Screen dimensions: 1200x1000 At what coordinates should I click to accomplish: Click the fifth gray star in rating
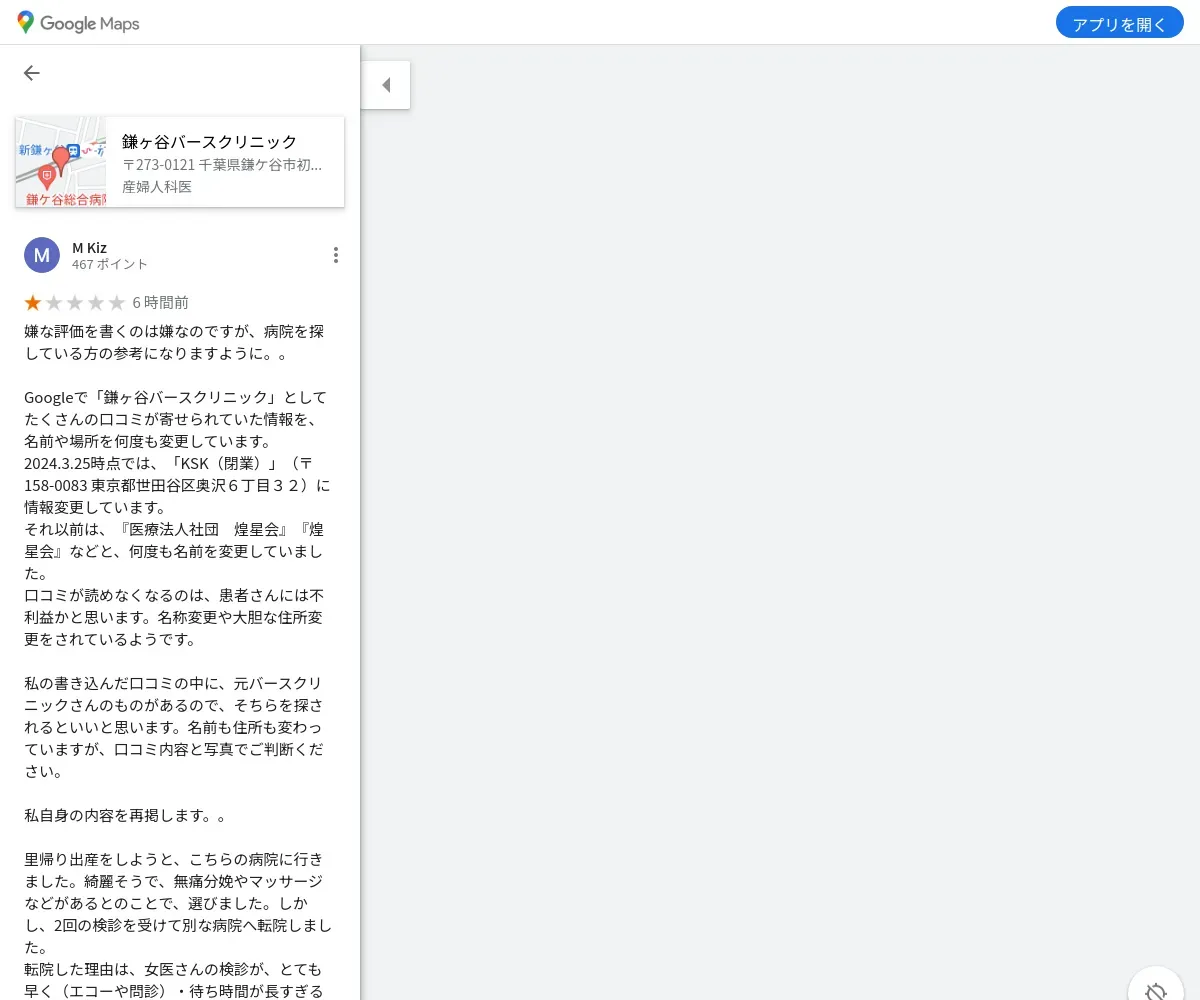(117, 302)
